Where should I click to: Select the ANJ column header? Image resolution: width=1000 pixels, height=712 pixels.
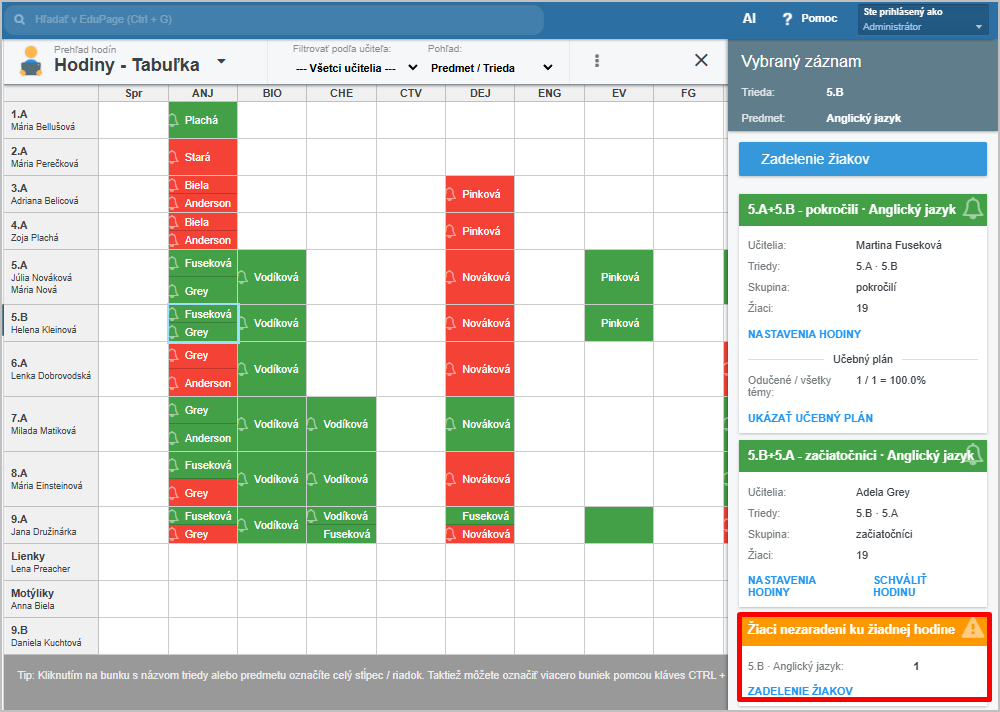coord(203,93)
